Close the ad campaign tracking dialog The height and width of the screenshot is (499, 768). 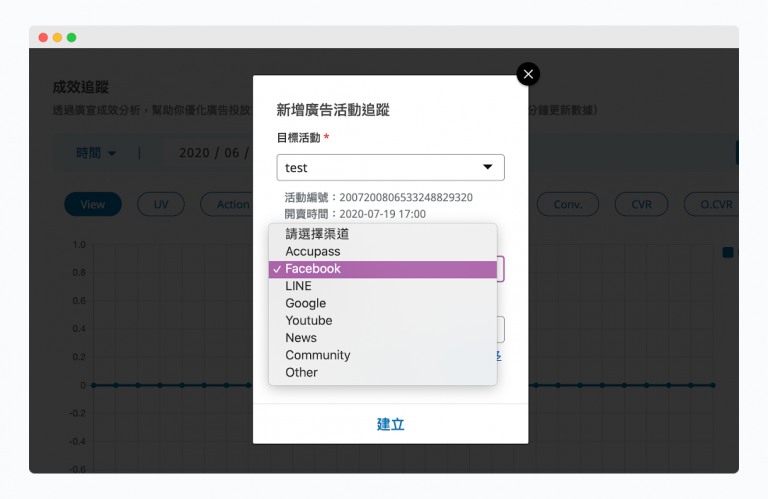pyautogui.click(x=528, y=74)
